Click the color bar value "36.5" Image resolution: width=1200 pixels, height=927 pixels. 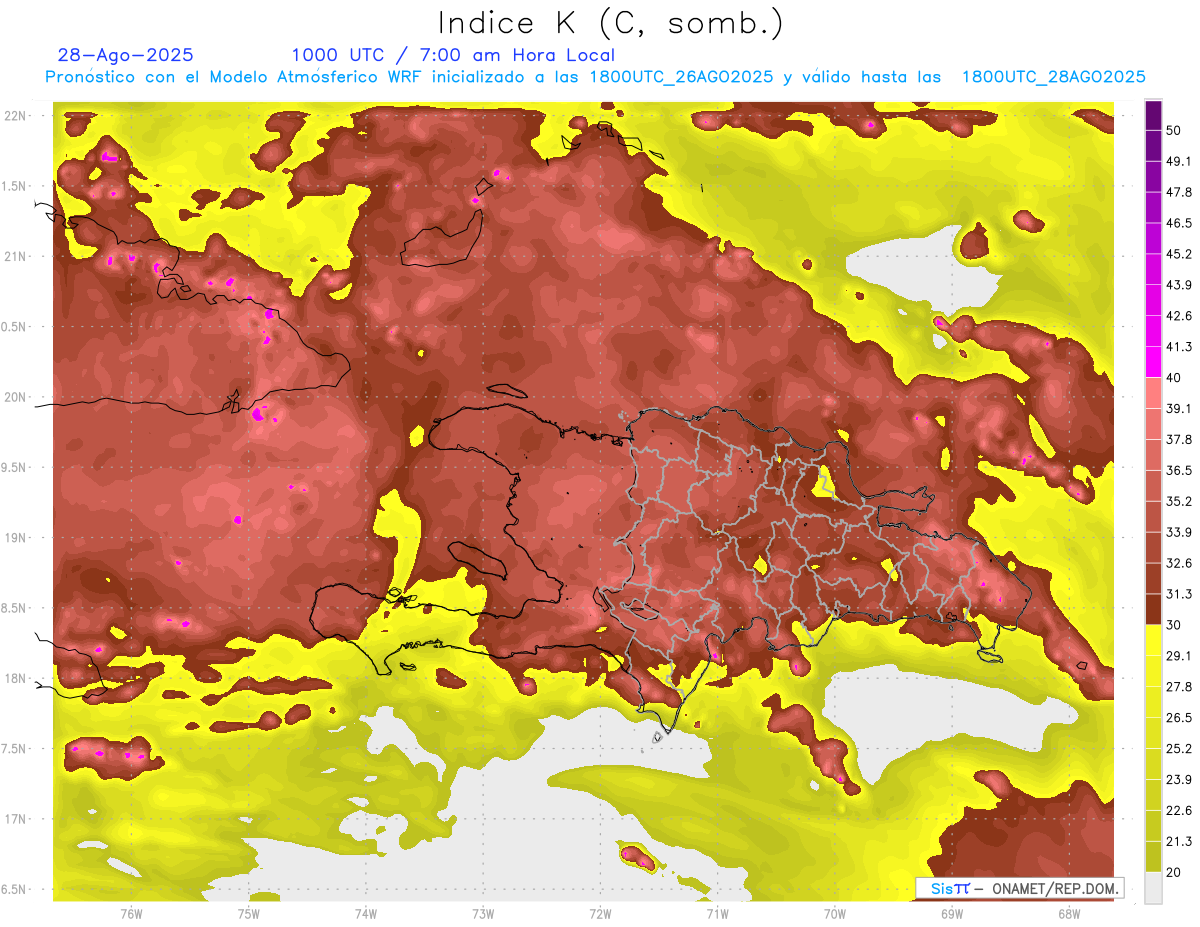(1179, 470)
